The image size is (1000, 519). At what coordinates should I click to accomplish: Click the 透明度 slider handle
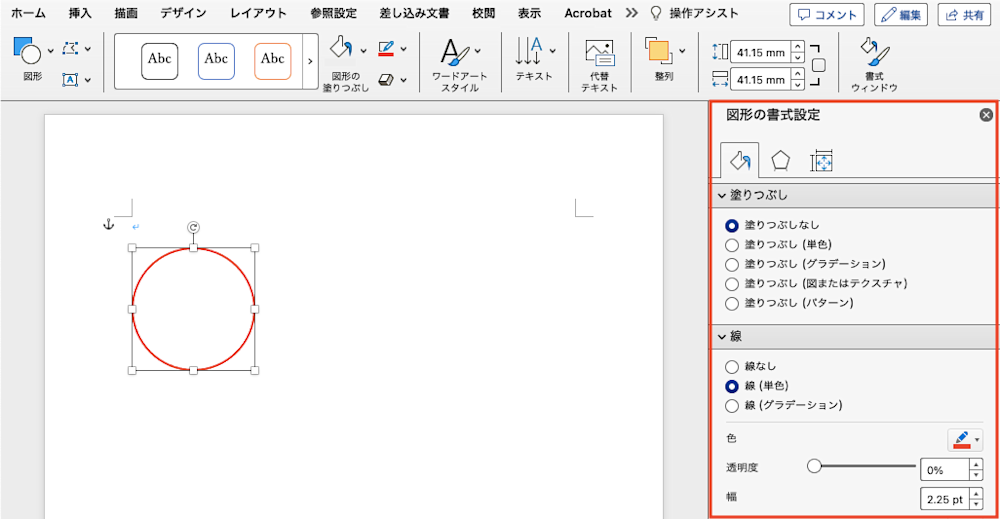814,466
